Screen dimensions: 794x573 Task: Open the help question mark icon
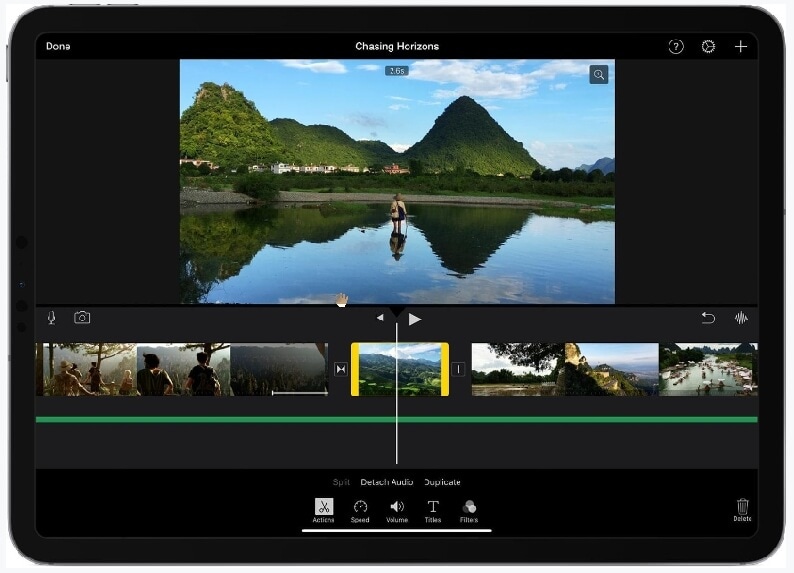click(x=676, y=47)
